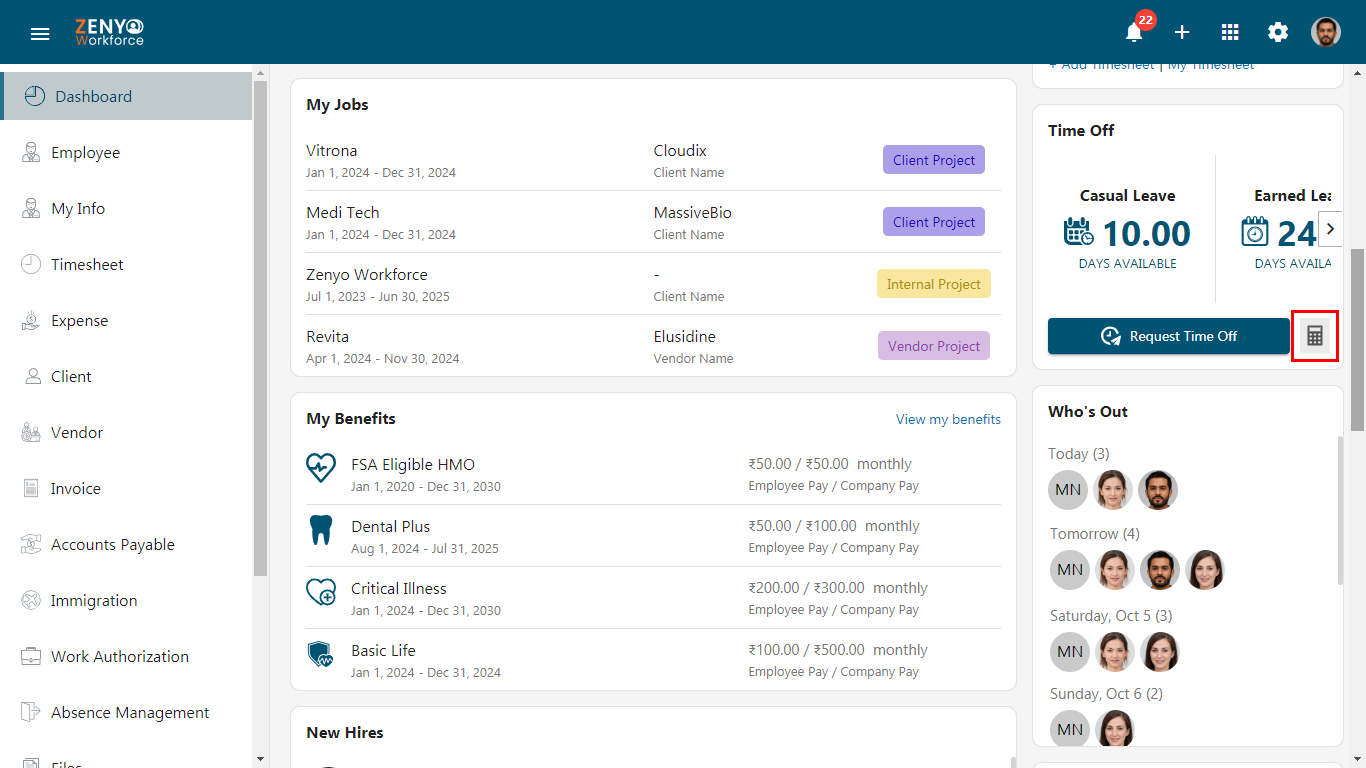The width and height of the screenshot is (1366, 768).
Task: Click the plus quick-add icon
Action: (x=1182, y=32)
